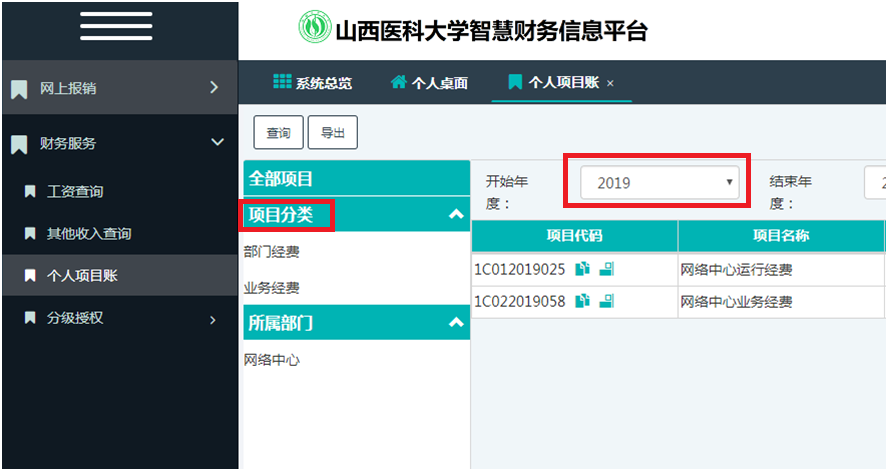Image resolution: width=888 pixels, height=471 pixels.
Task: Click the document icon for project 1C022019058
Action: pos(583,301)
